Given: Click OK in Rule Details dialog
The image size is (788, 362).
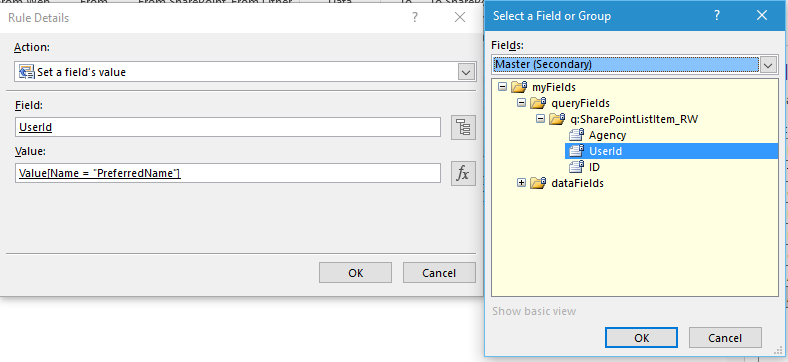Looking at the screenshot, I should (355, 273).
